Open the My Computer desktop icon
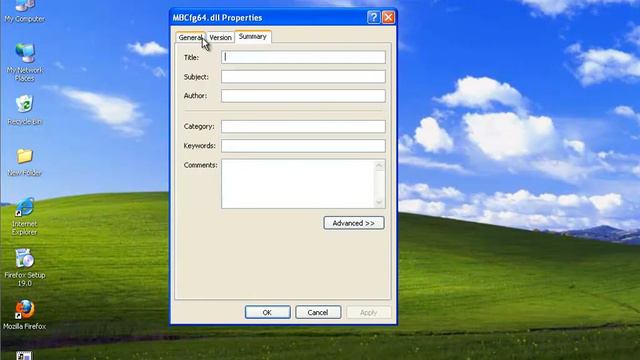 tap(24, 11)
